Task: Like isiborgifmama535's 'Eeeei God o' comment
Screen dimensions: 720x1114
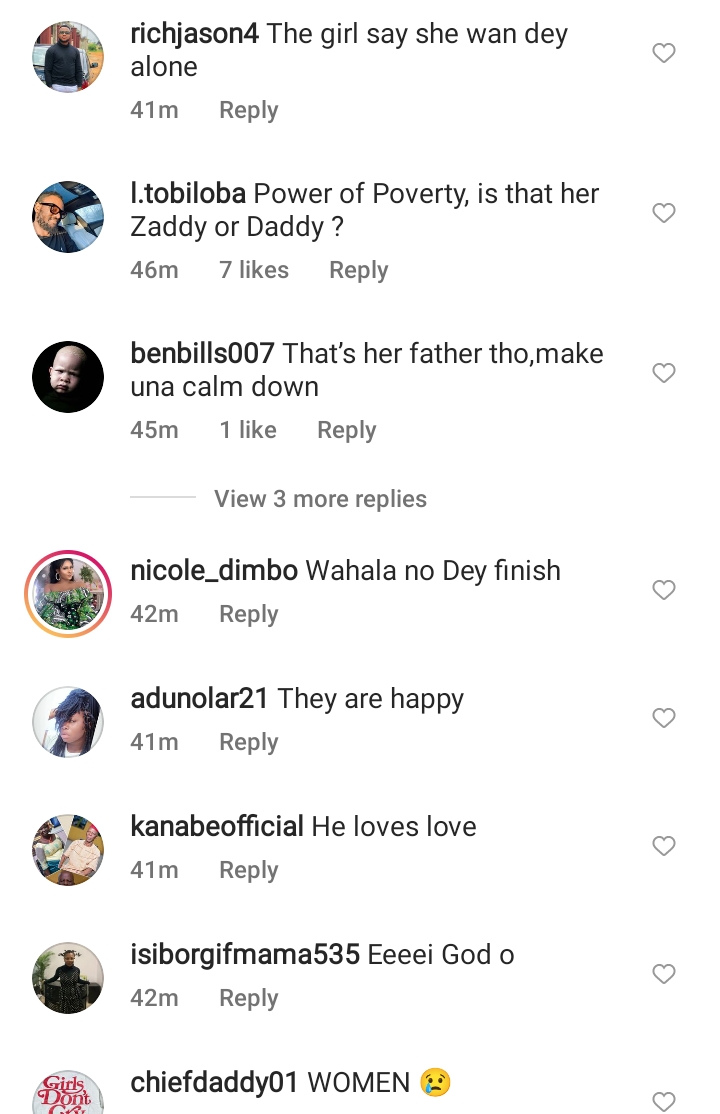Action: coord(664,974)
